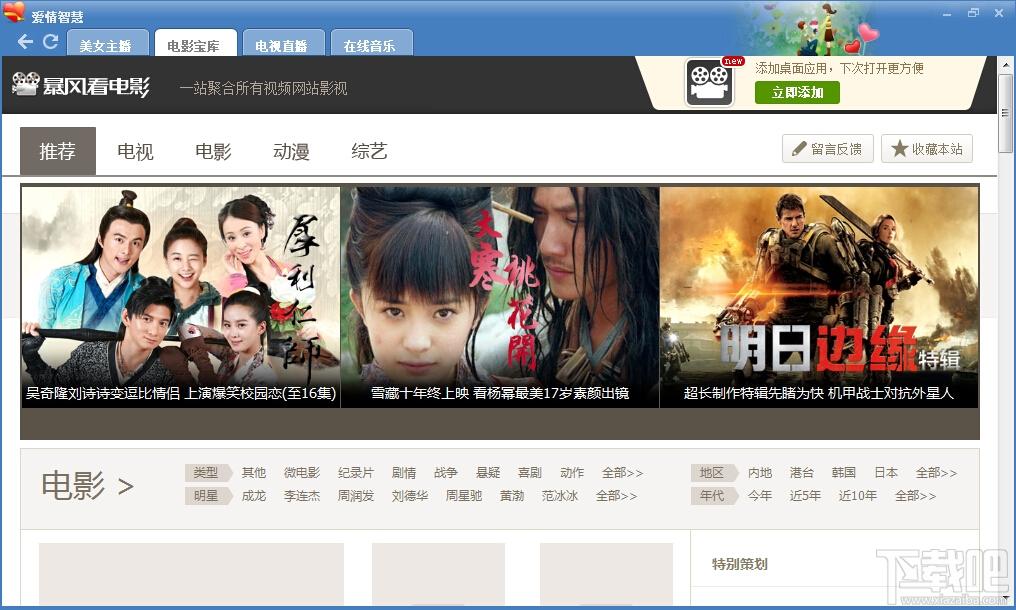Filter by type 其他
Viewport: 1016px width, 610px height.
(x=253, y=473)
